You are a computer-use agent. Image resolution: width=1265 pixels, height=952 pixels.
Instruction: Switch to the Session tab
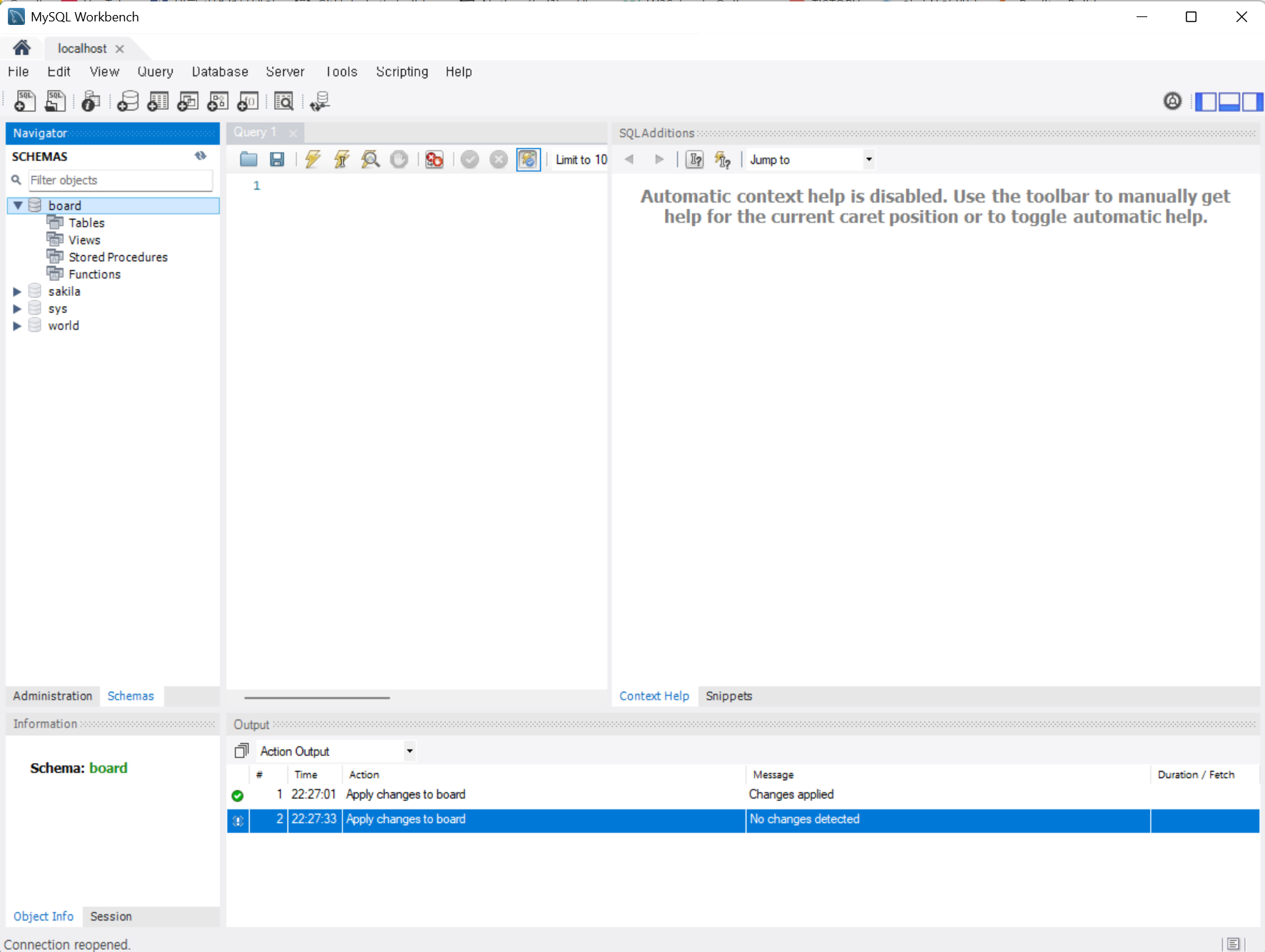[x=111, y=916]
